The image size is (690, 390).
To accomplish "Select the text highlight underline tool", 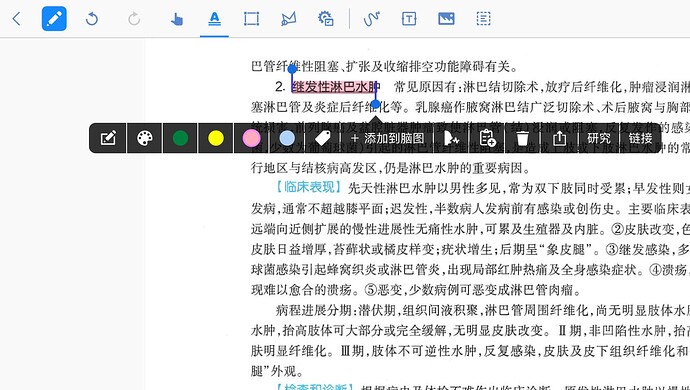I will click(214, 19).
